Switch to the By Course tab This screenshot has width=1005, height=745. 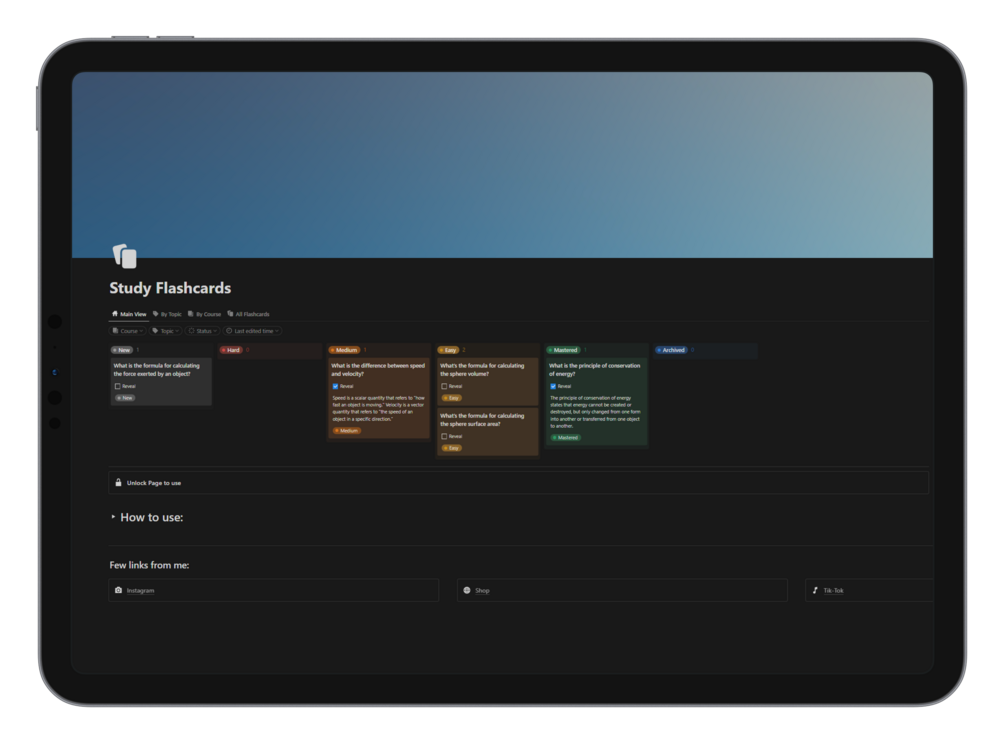click(204, 314)
